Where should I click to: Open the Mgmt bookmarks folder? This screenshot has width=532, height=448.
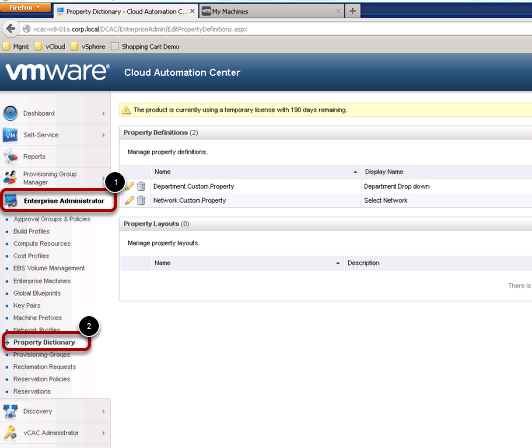click(16, 46)
